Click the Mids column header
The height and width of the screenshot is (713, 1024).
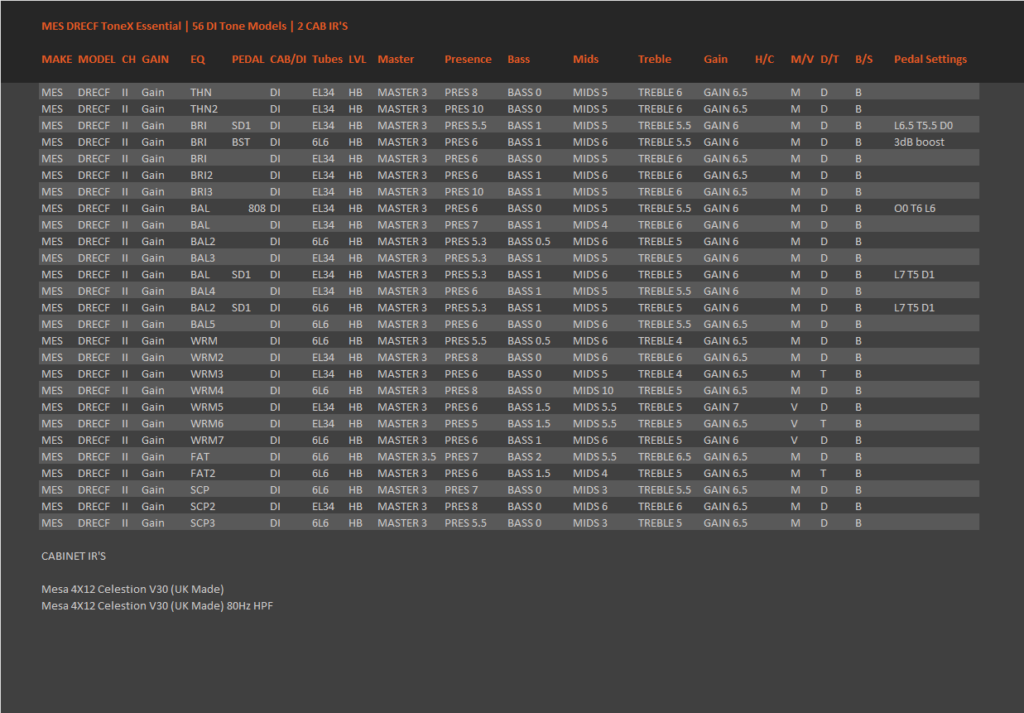(586, 59)
